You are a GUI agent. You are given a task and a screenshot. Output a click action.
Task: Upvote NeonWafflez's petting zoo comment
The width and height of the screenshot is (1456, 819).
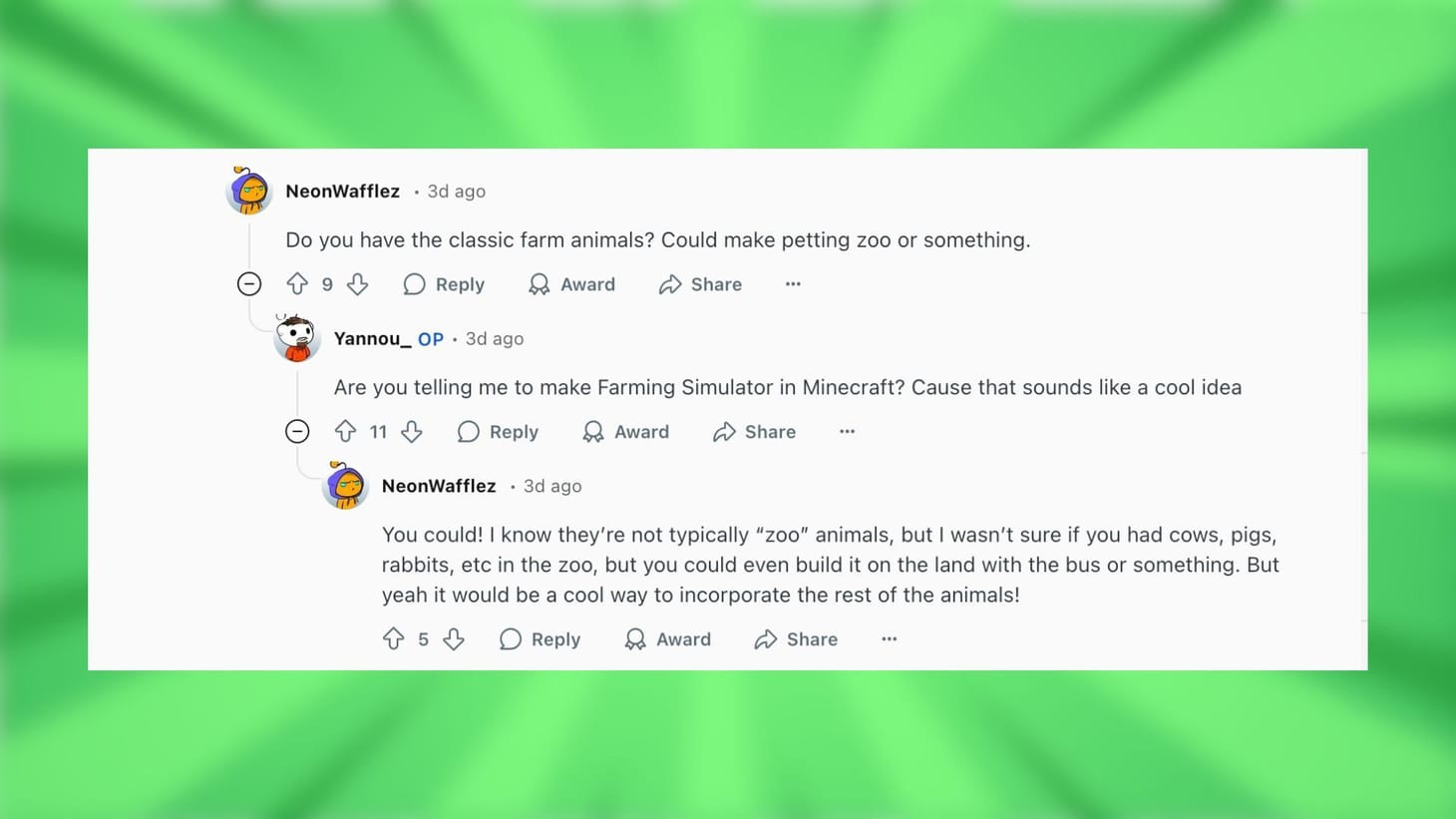297,283
